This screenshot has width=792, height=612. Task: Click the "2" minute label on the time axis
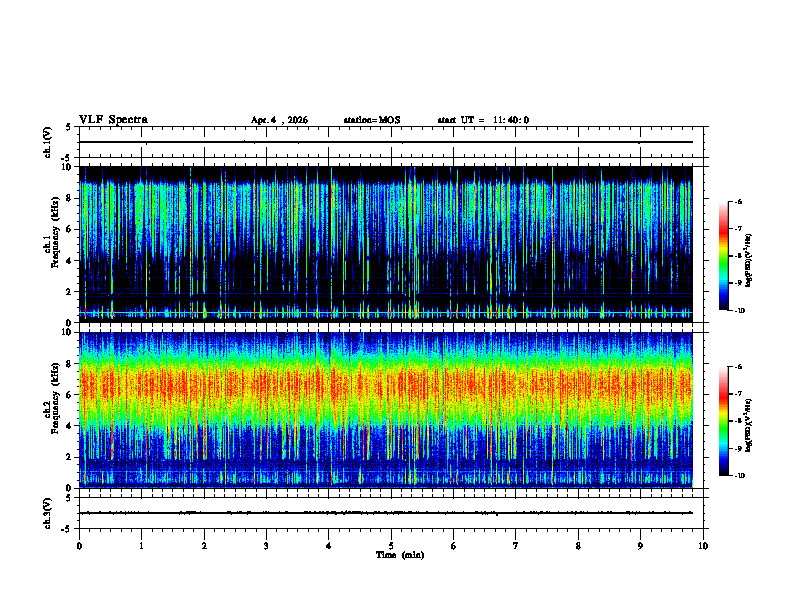tap(204, 546)
